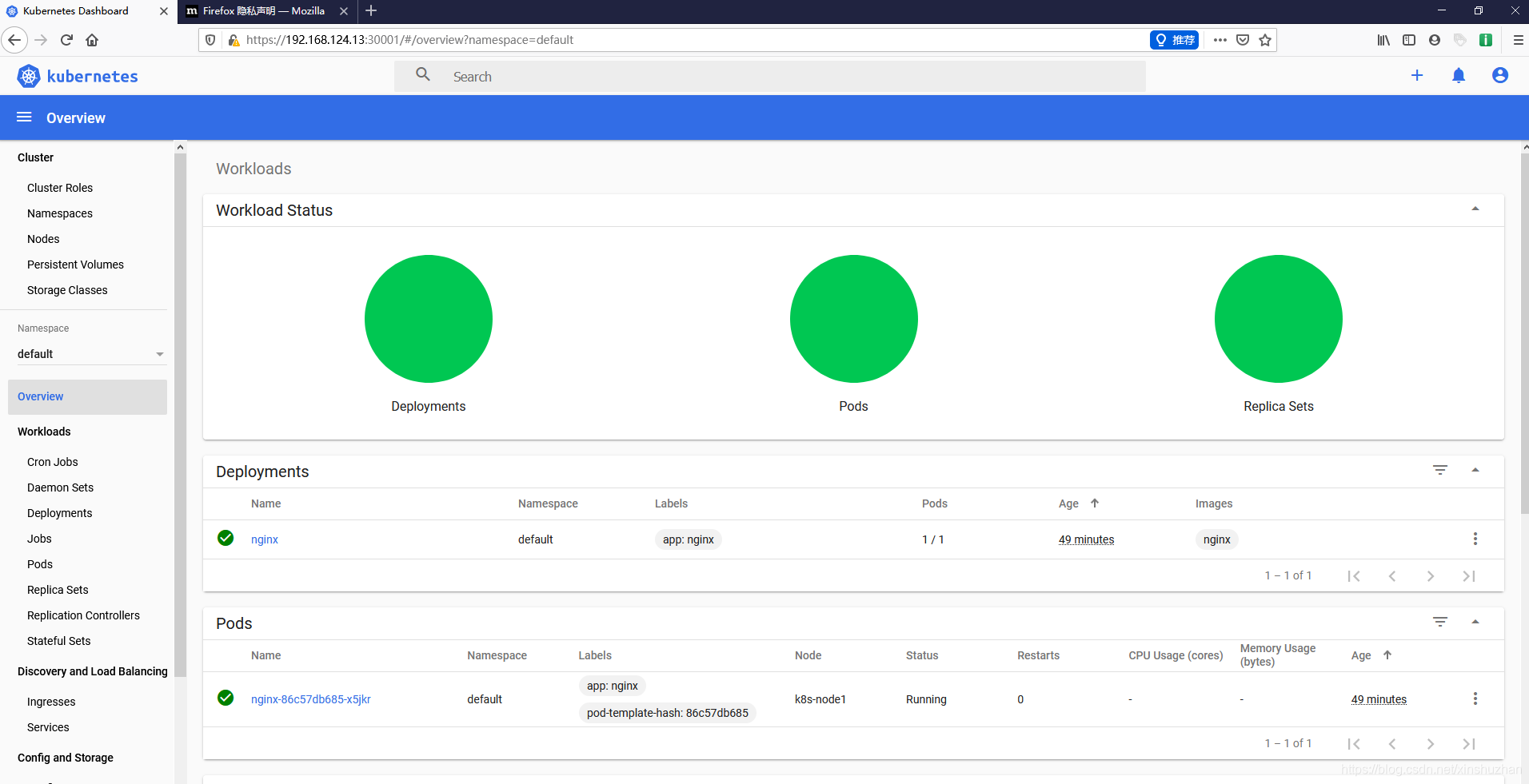The height and width of the screenshot is (784, 1529).
Task: Toggle the Firefox sidebar icon
Action: pyautogui.click(x=1409, y=40)
